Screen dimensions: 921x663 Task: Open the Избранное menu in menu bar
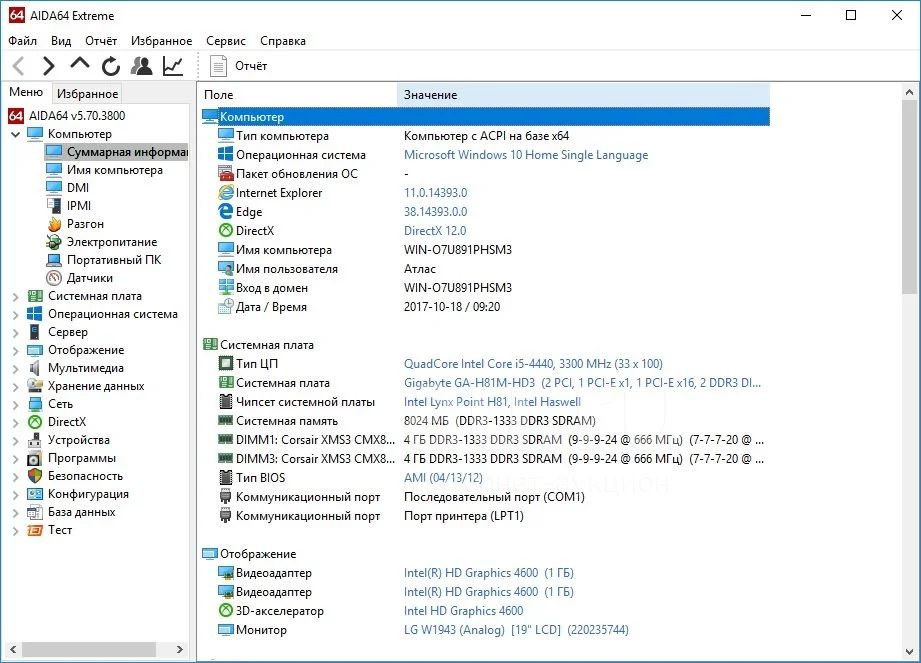point(162,41)
